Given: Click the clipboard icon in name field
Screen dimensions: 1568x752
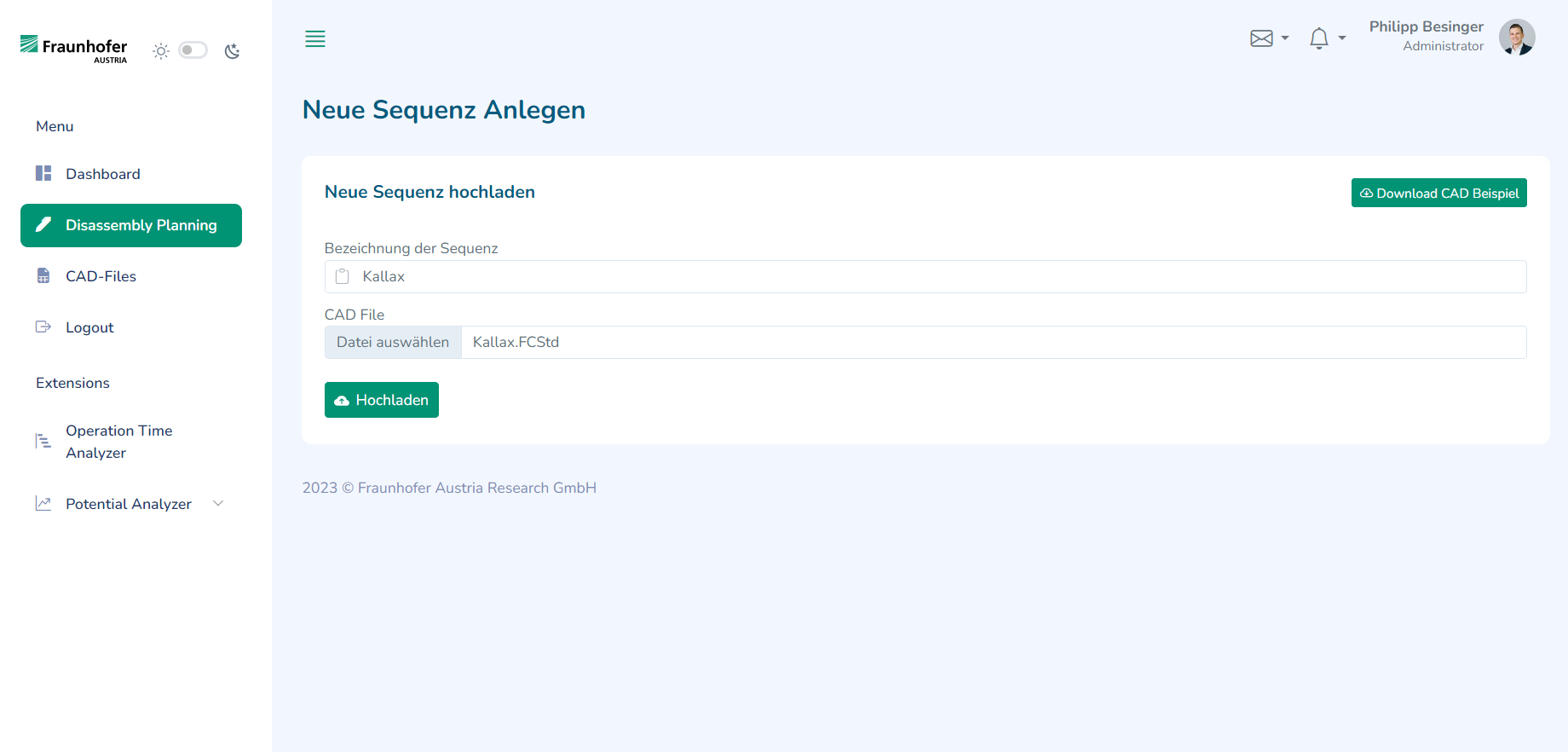Looking at the screenshot, I should [343, 276].
